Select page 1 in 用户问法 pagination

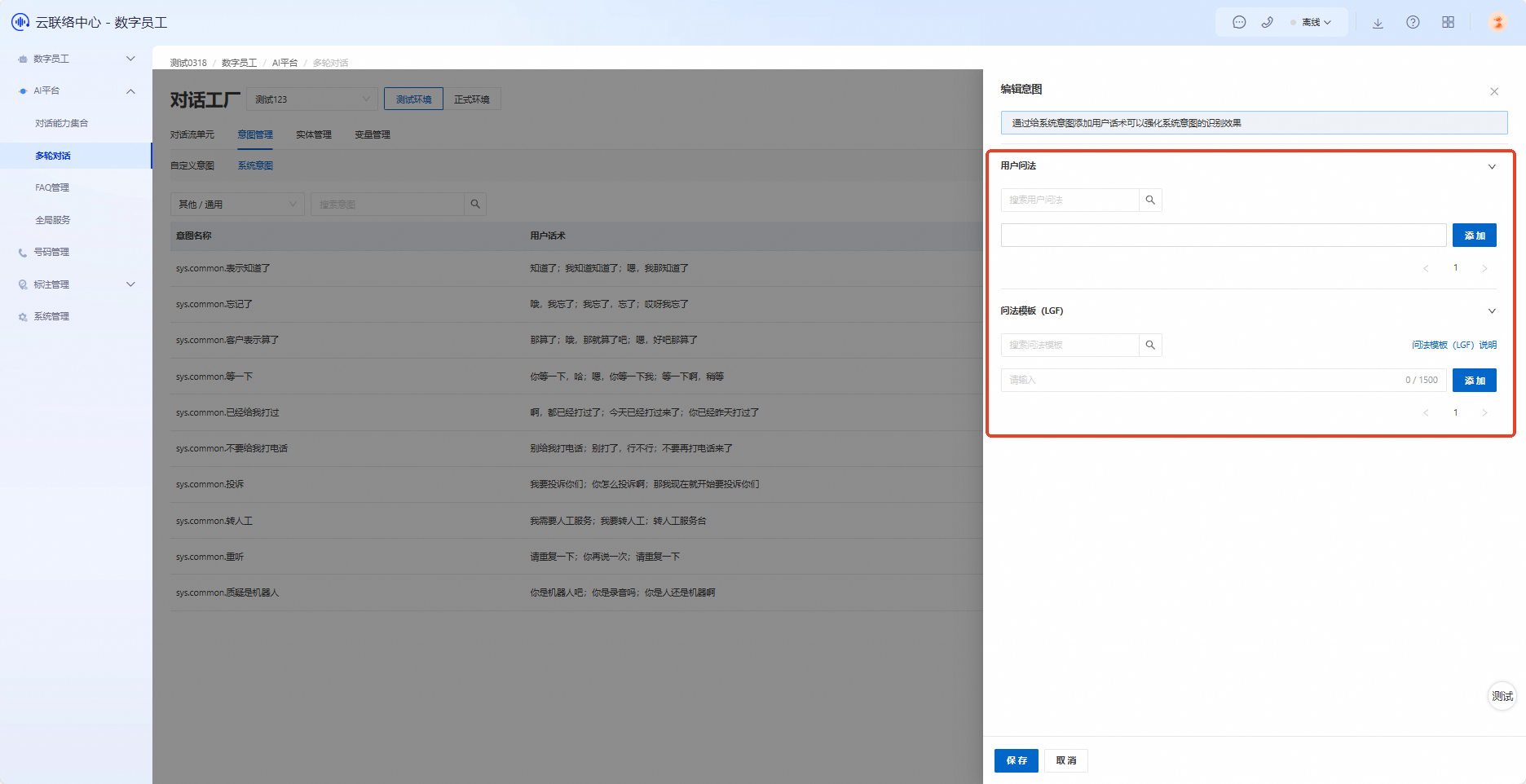1455,268
